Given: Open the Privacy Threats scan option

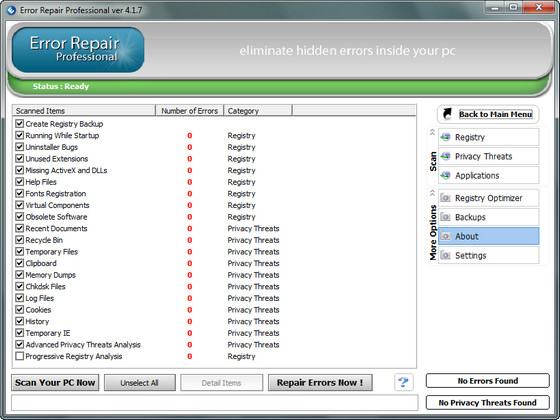Looking at the screenshot, I should pyautogui.click(x=489, y=156).
